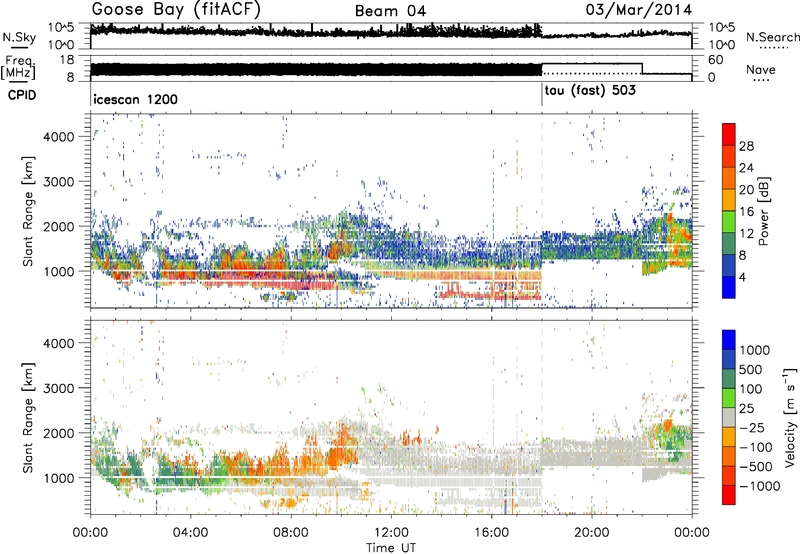
Task: Click the "20:00" time tick label
Action: 591,533
